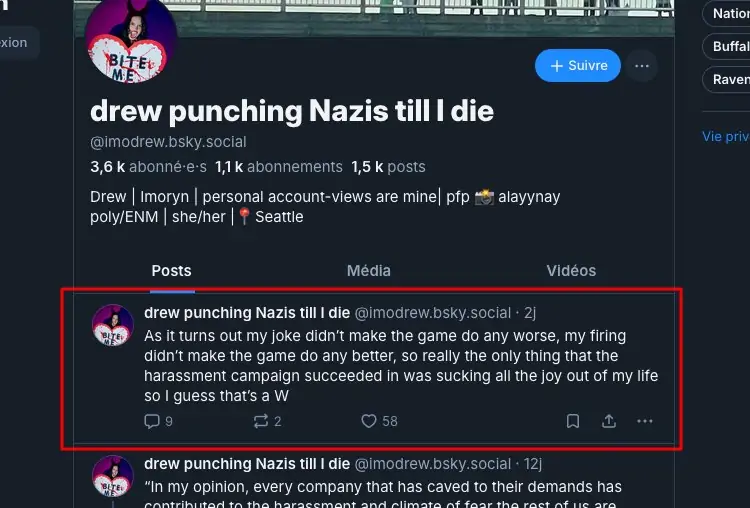750x508 pixels.
Task: Click avatar on the second post
Action: [113, 476]
